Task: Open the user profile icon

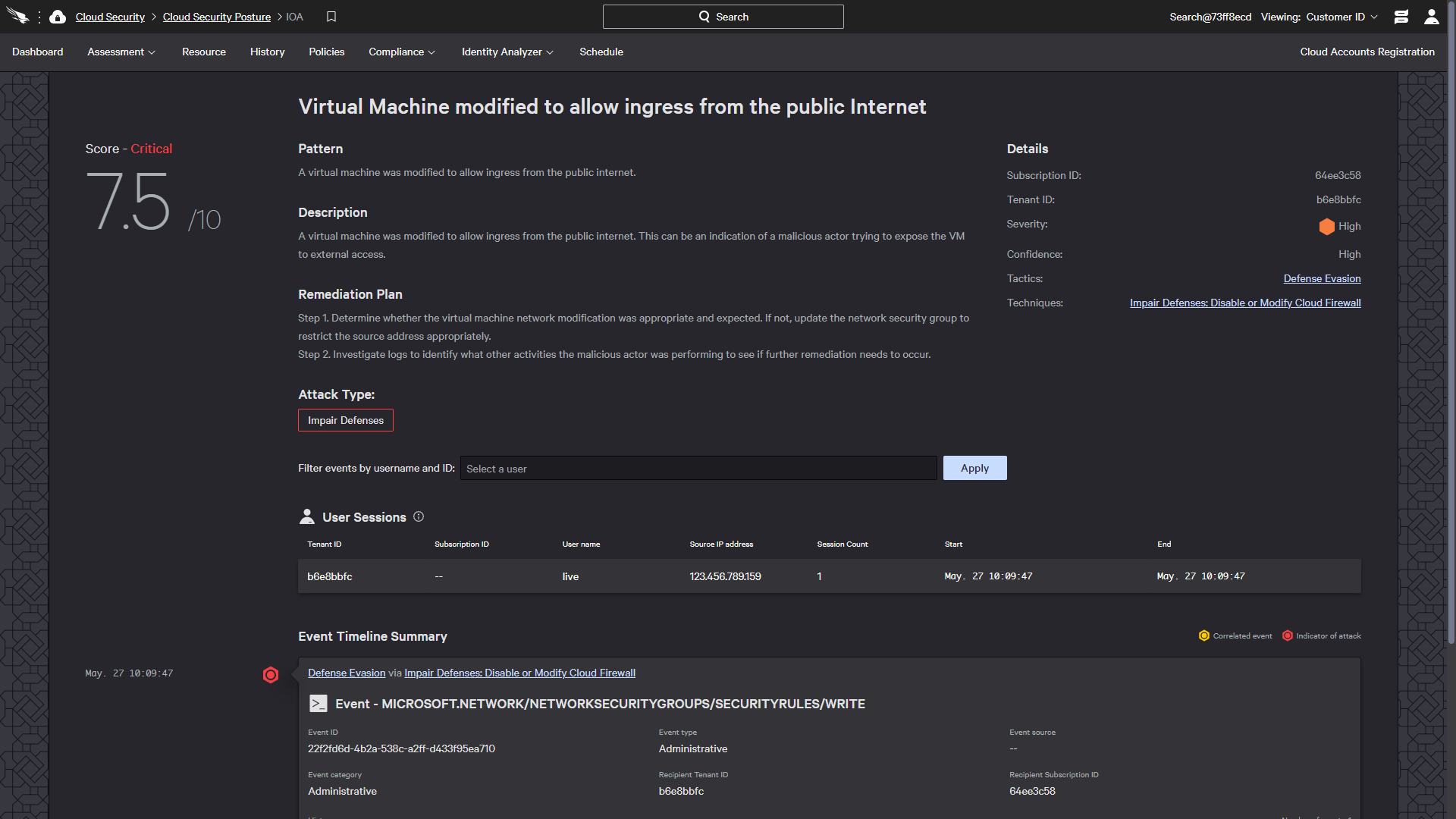Action: 1432,17
